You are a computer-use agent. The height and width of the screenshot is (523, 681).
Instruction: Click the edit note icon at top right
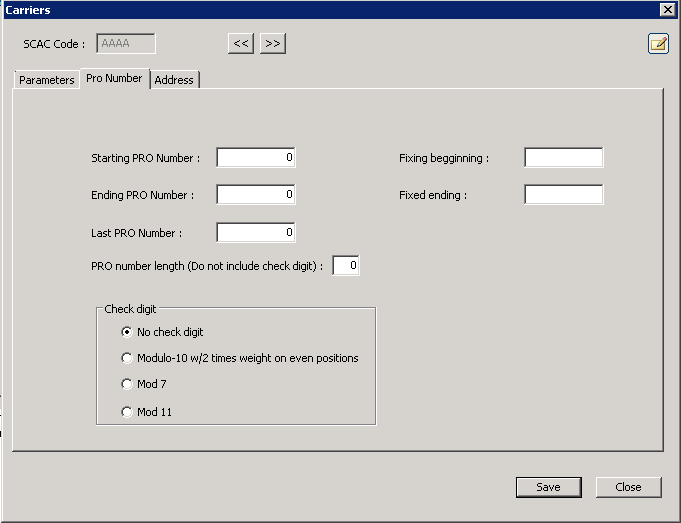pyautogui.click(x=657, y=43)
